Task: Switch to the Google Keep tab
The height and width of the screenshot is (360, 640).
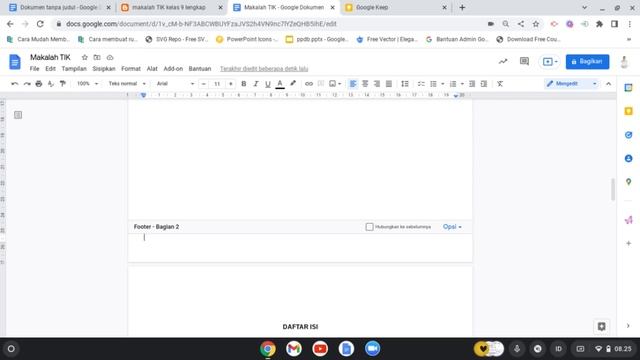Action: tap(396, 7)
